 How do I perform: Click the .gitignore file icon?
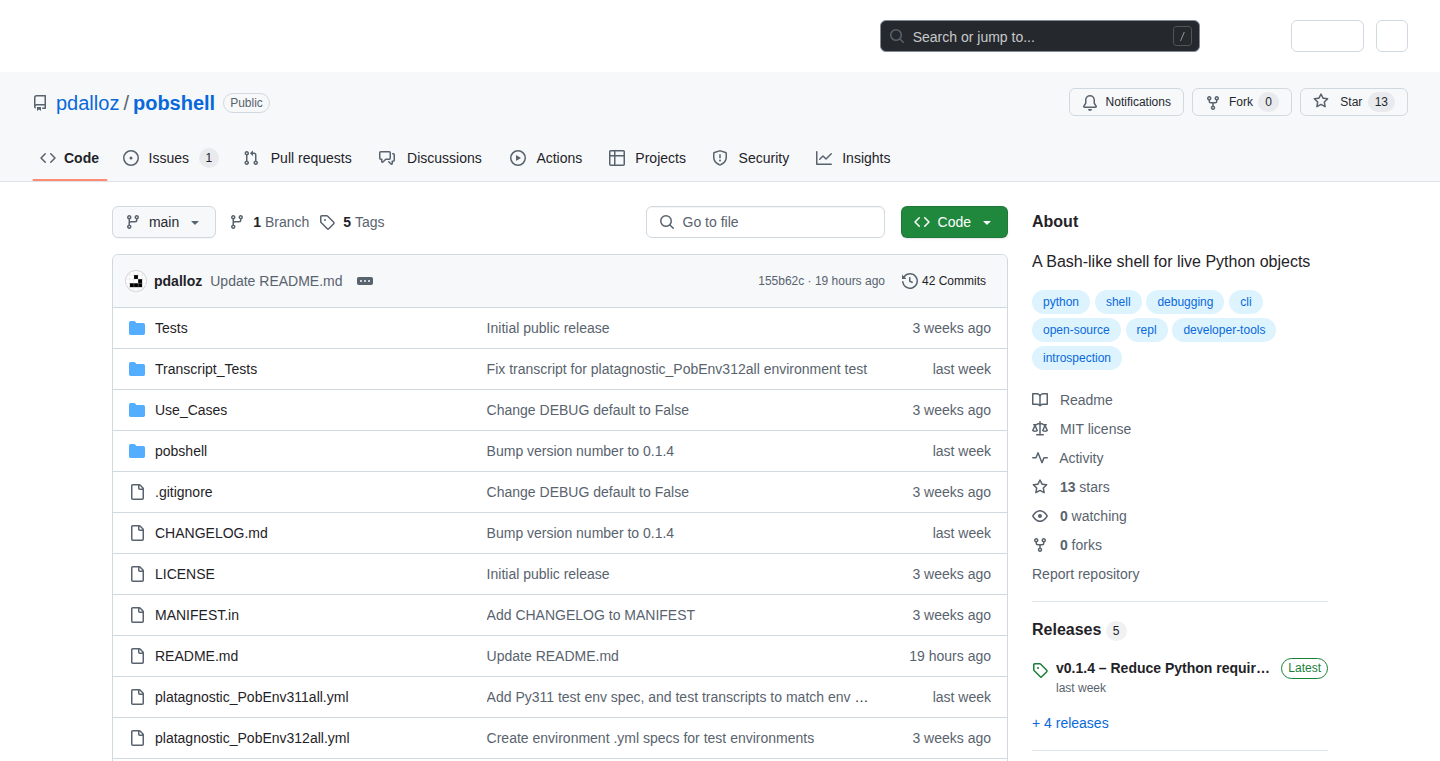(x=137, y=492)
